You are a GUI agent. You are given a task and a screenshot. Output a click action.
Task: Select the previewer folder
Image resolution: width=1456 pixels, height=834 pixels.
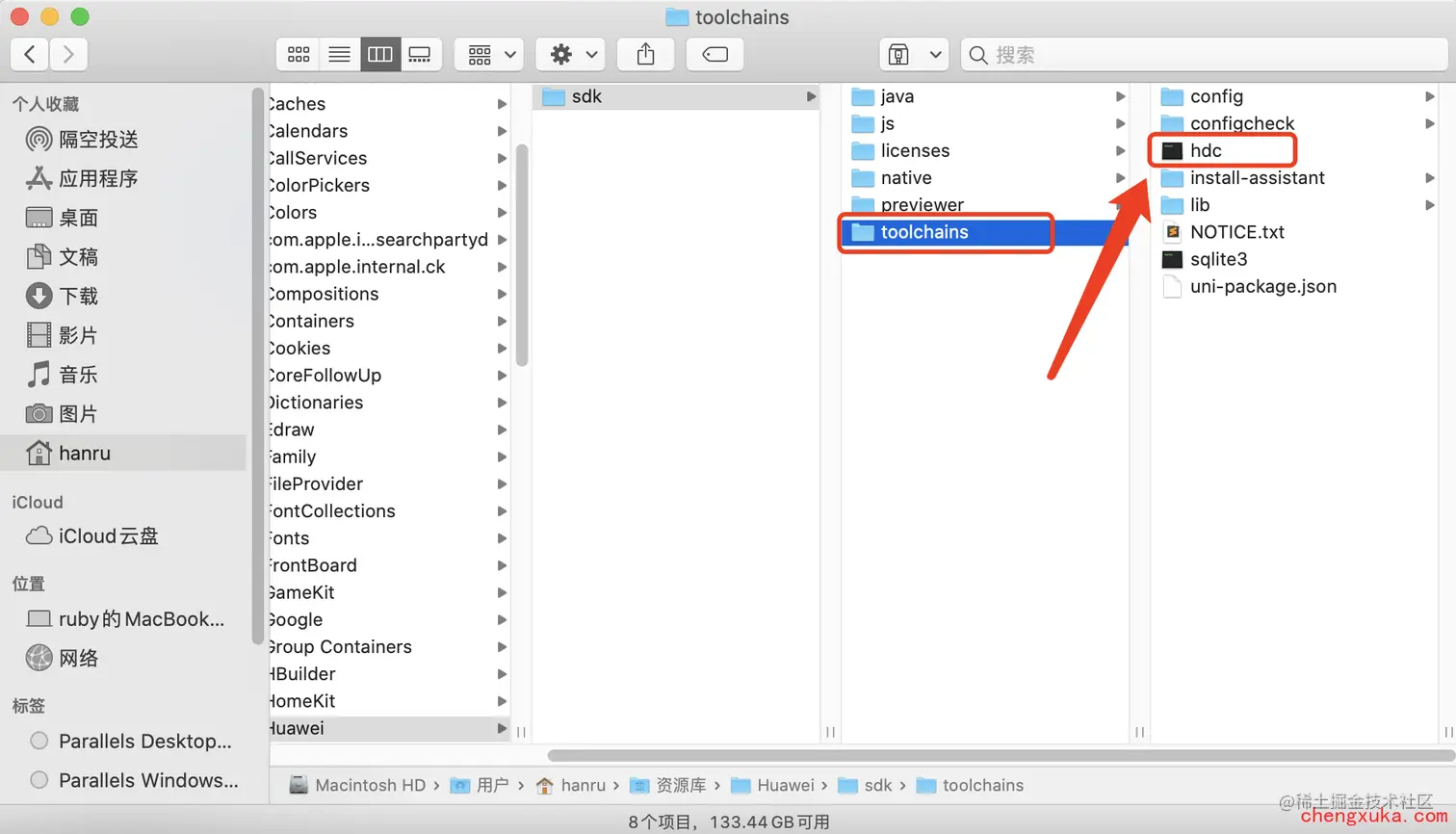[984, 204]
